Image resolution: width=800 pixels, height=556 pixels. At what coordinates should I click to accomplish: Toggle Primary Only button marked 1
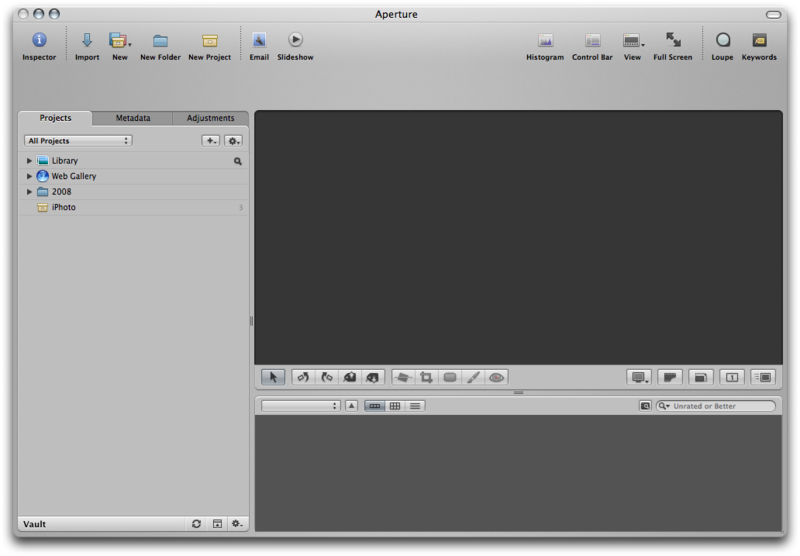coord(732,377)
